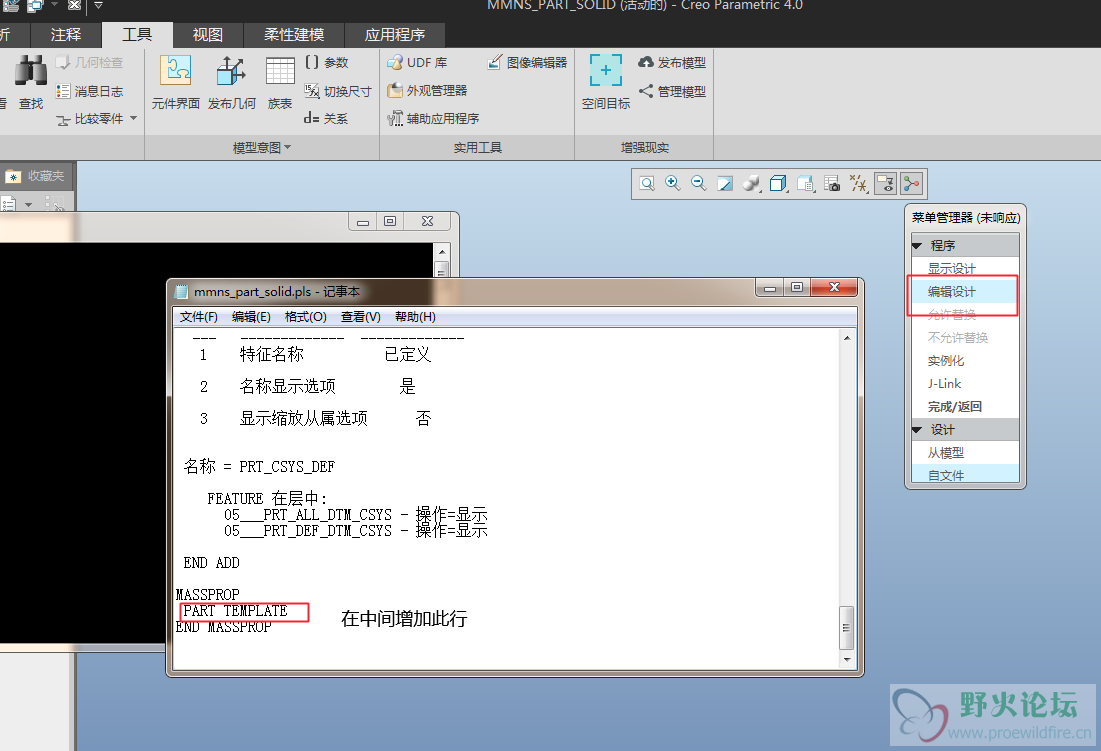Click the Zoom In magnifier icon
The width and height of the screenshot is (1101, 751).
(673, 184)
